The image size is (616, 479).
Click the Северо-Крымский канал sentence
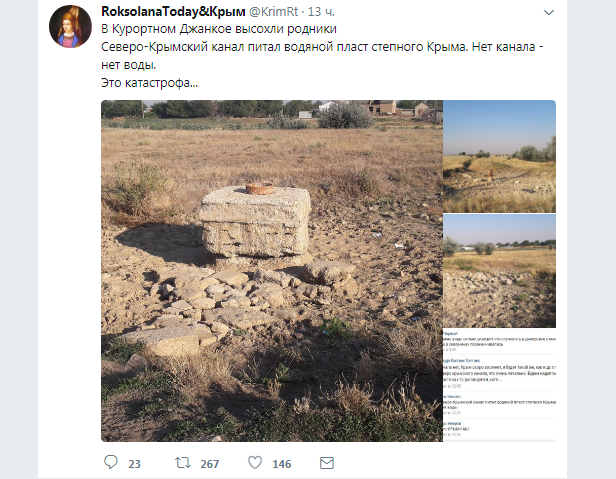pyautogui.click(x=322, y=56)
